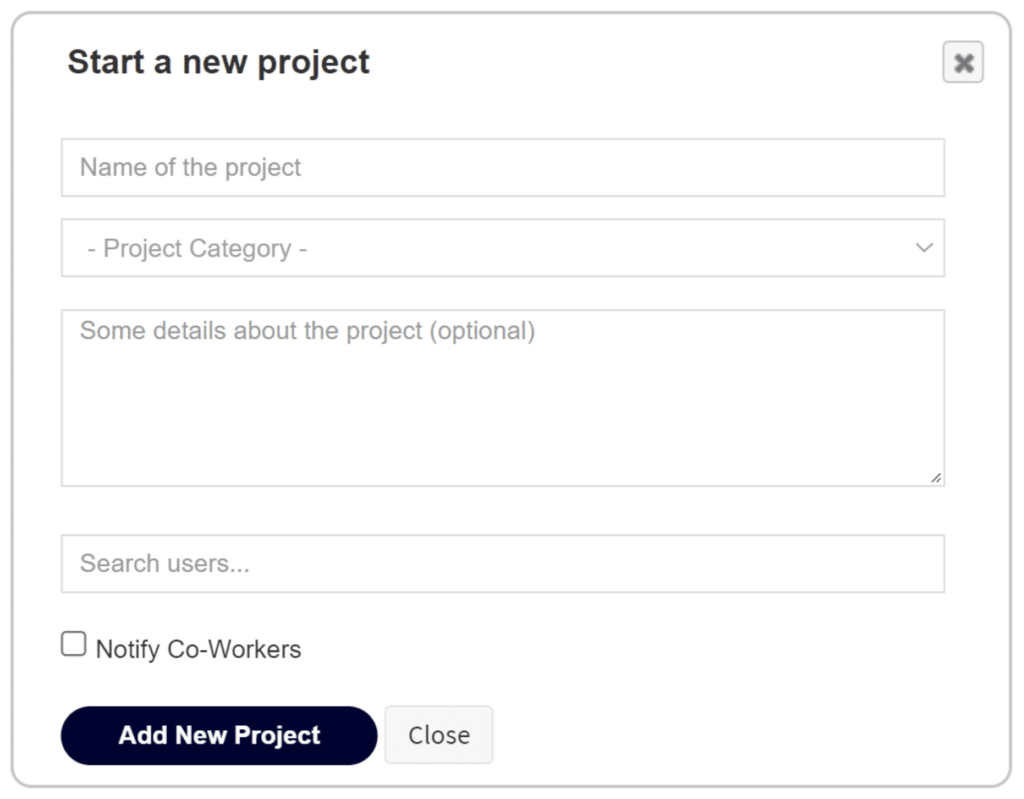Click the Start a new project heading

[x=218, y=62]
